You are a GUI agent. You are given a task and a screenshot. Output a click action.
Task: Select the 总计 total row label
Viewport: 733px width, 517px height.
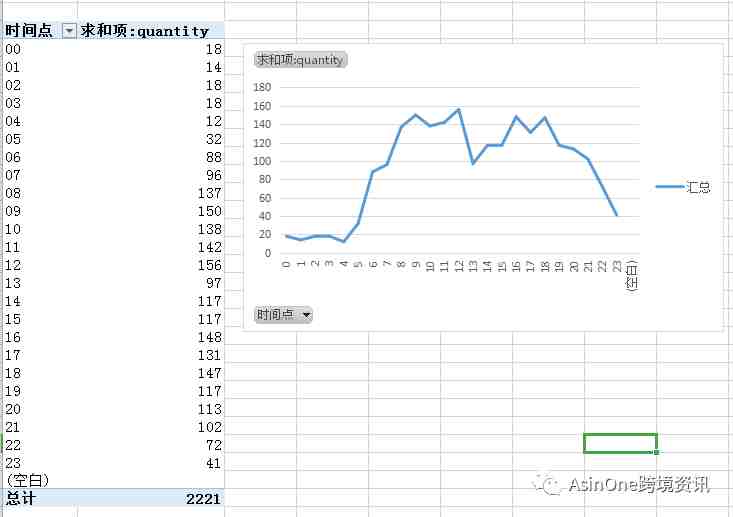pos(20,498)
